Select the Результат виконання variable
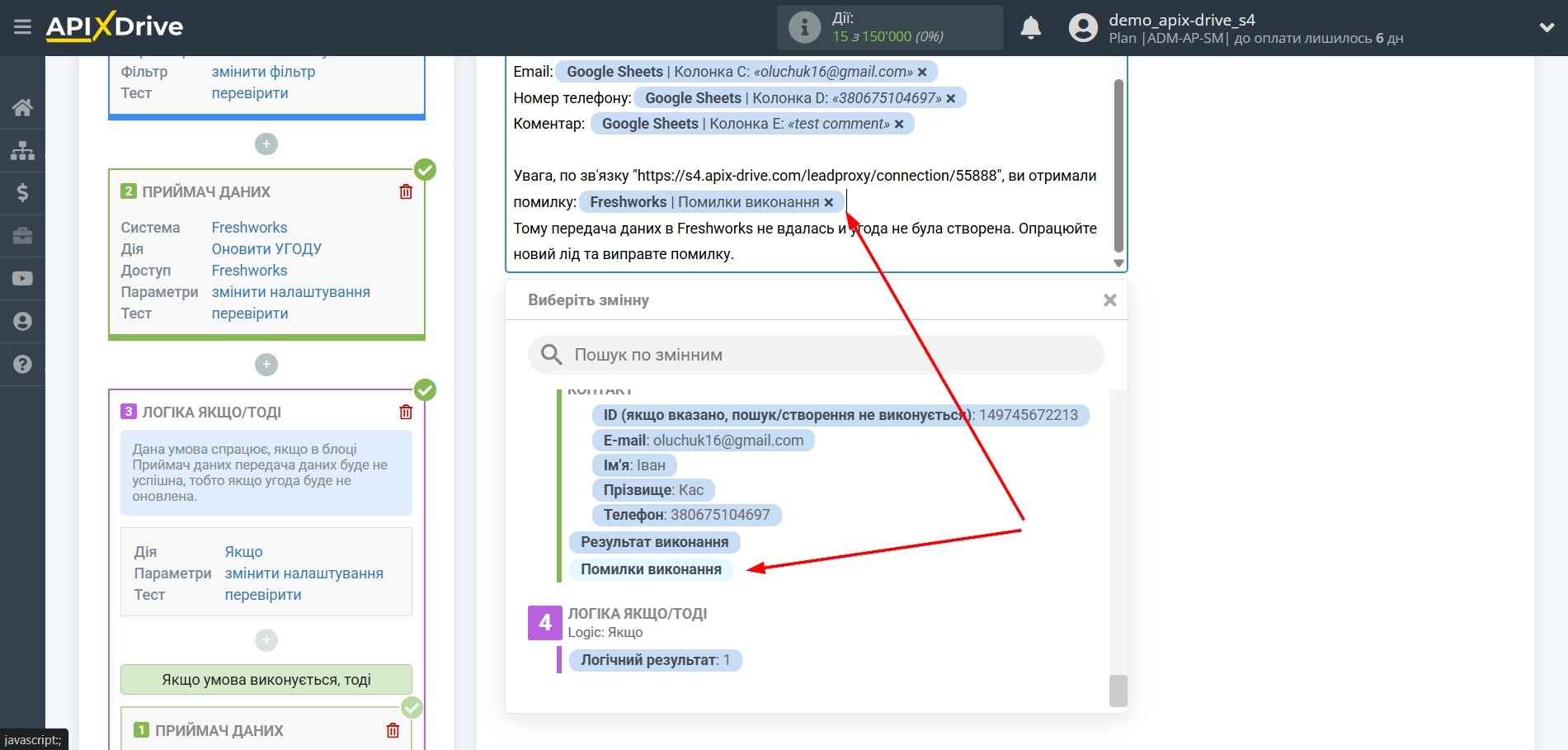This screenshot has height=750, width=1568. 654,542
